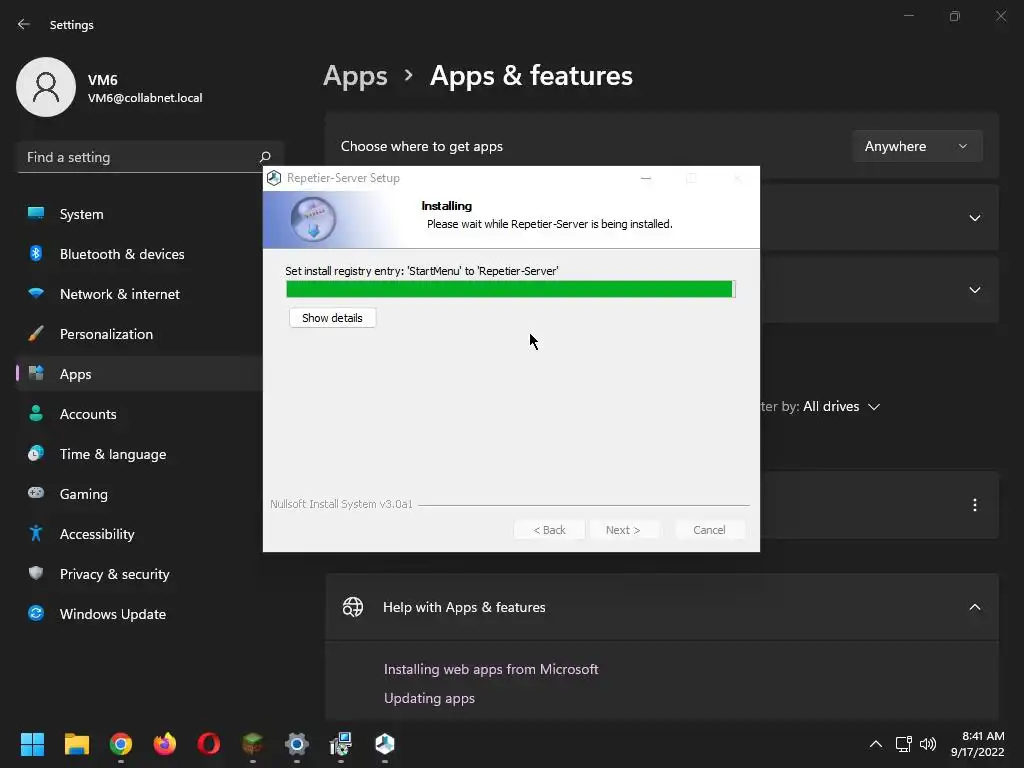The width and height of the screenshot is (1024, 768).
Task: Open Installing web apps from Microsoft link
Action: point(491,669)
